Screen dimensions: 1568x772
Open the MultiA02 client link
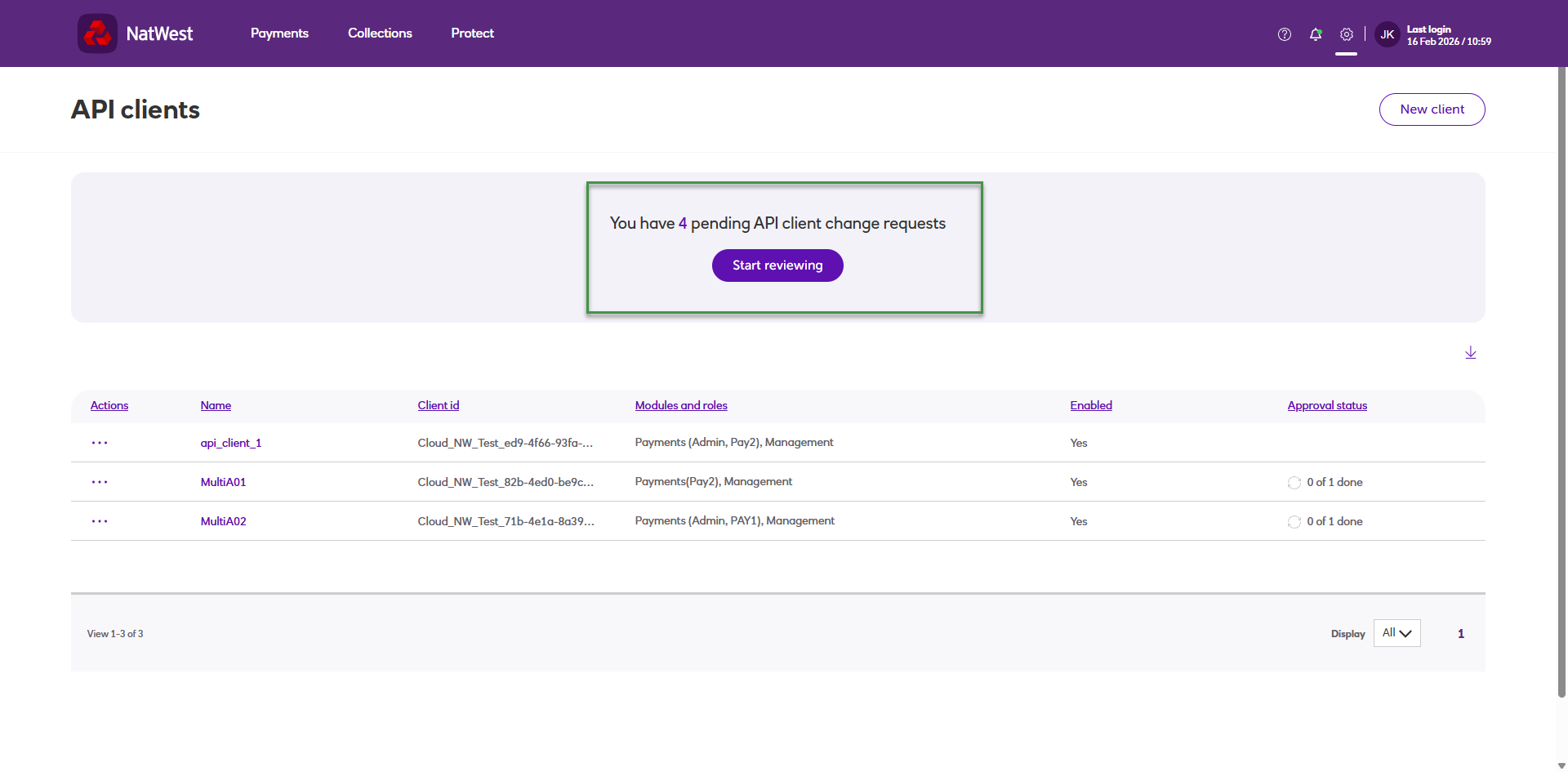(x=224, y=521)
